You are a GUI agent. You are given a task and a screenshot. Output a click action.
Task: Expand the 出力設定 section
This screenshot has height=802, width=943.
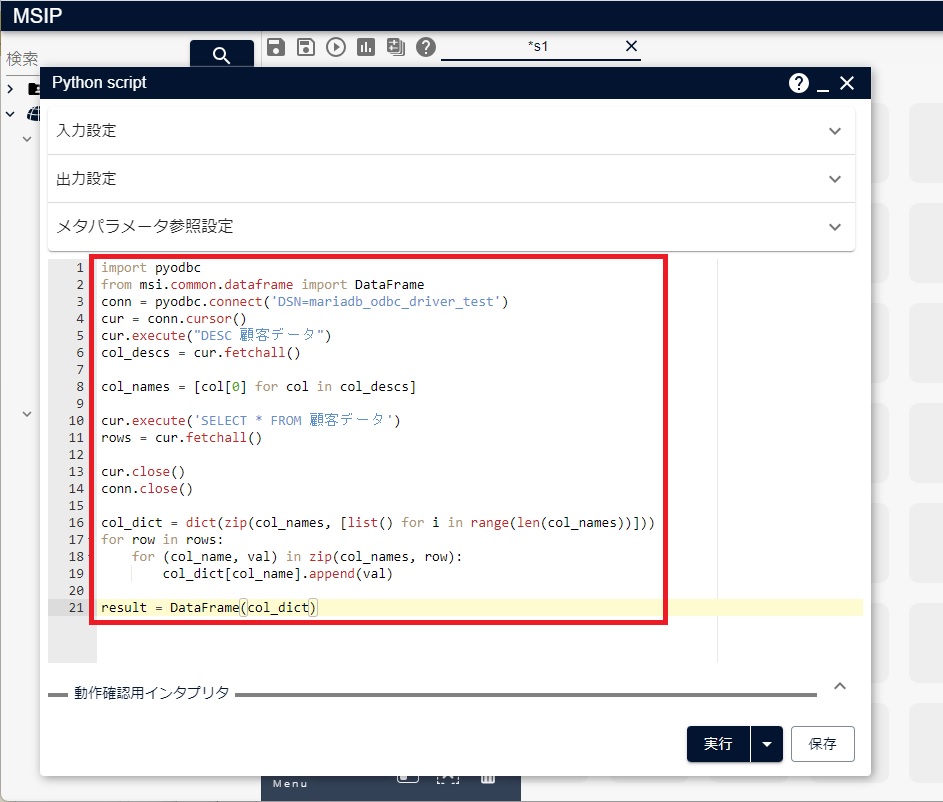coord(451,179)
